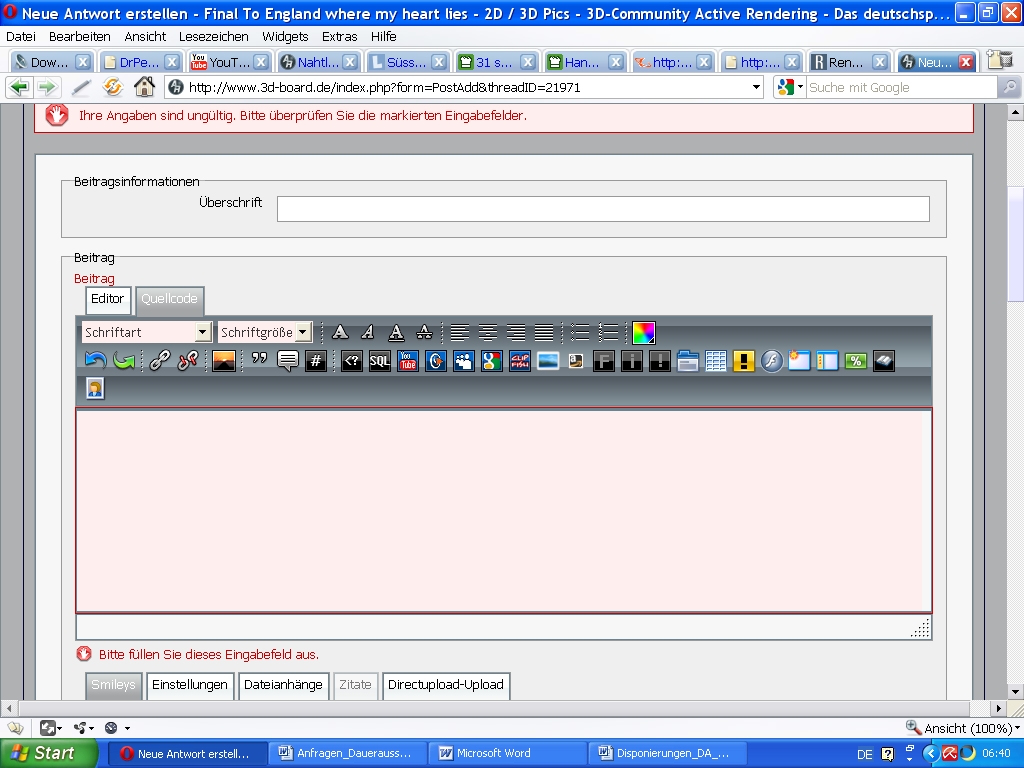The height and width of the screenshot is (768, 1024).
Task: Select the Editor tab
Action: [108, 299]
